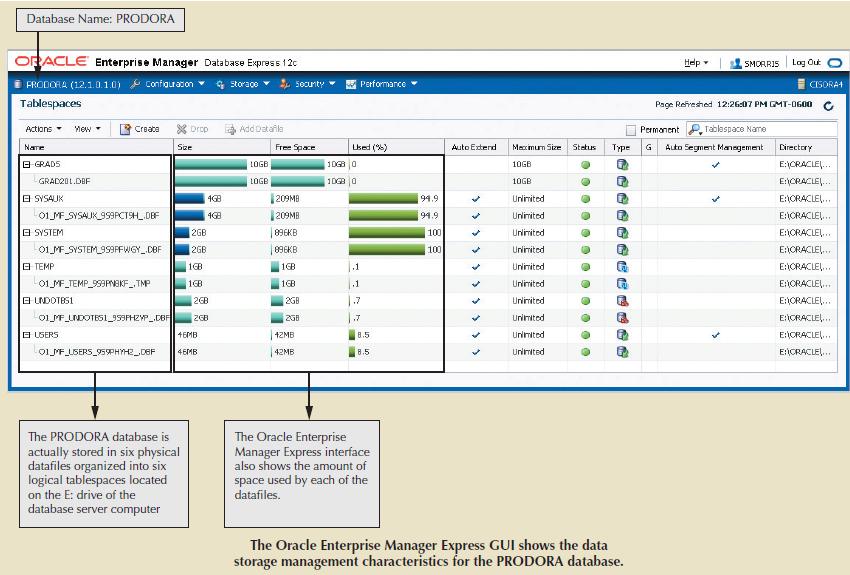Click the temporary type icon in TEMP row
Viewport: 850px width, 575px height.
click(x=622, y=267)
